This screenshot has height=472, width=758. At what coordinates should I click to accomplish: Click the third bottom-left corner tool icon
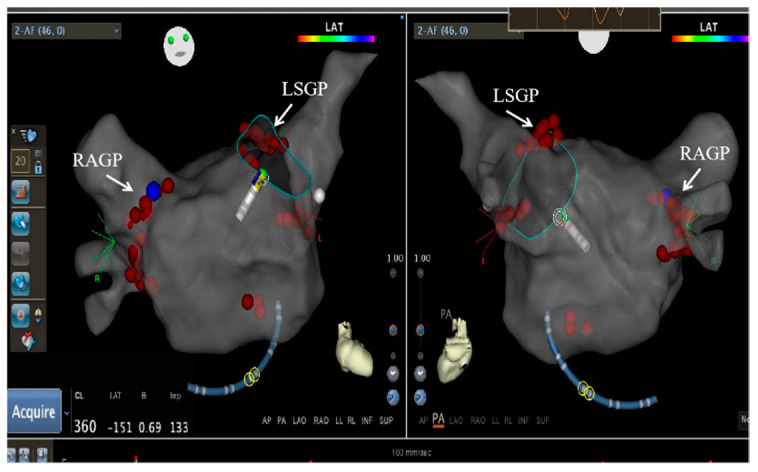(43, 455)
